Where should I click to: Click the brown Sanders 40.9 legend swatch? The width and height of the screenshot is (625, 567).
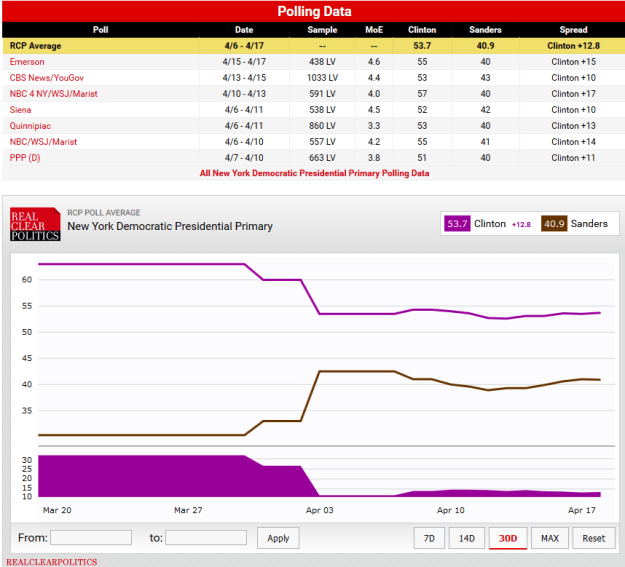pyautogui.click(x=553, y=224)
